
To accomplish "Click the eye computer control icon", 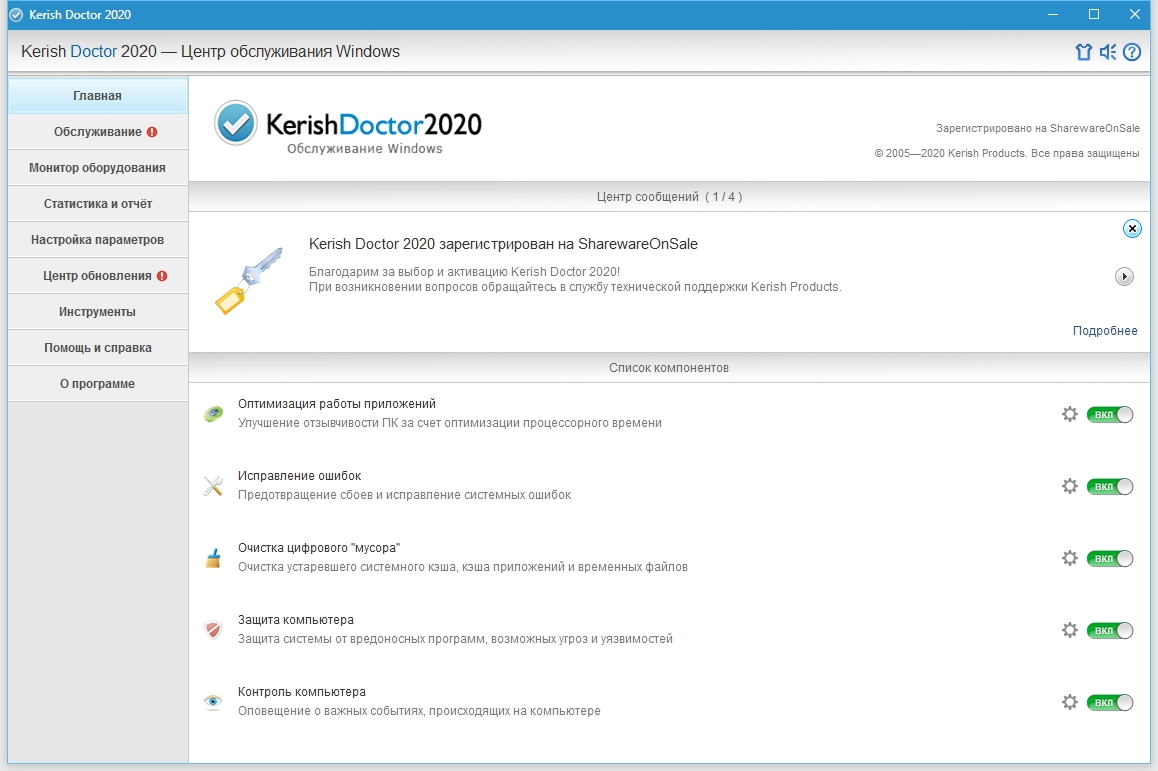I will pos(213,702).
